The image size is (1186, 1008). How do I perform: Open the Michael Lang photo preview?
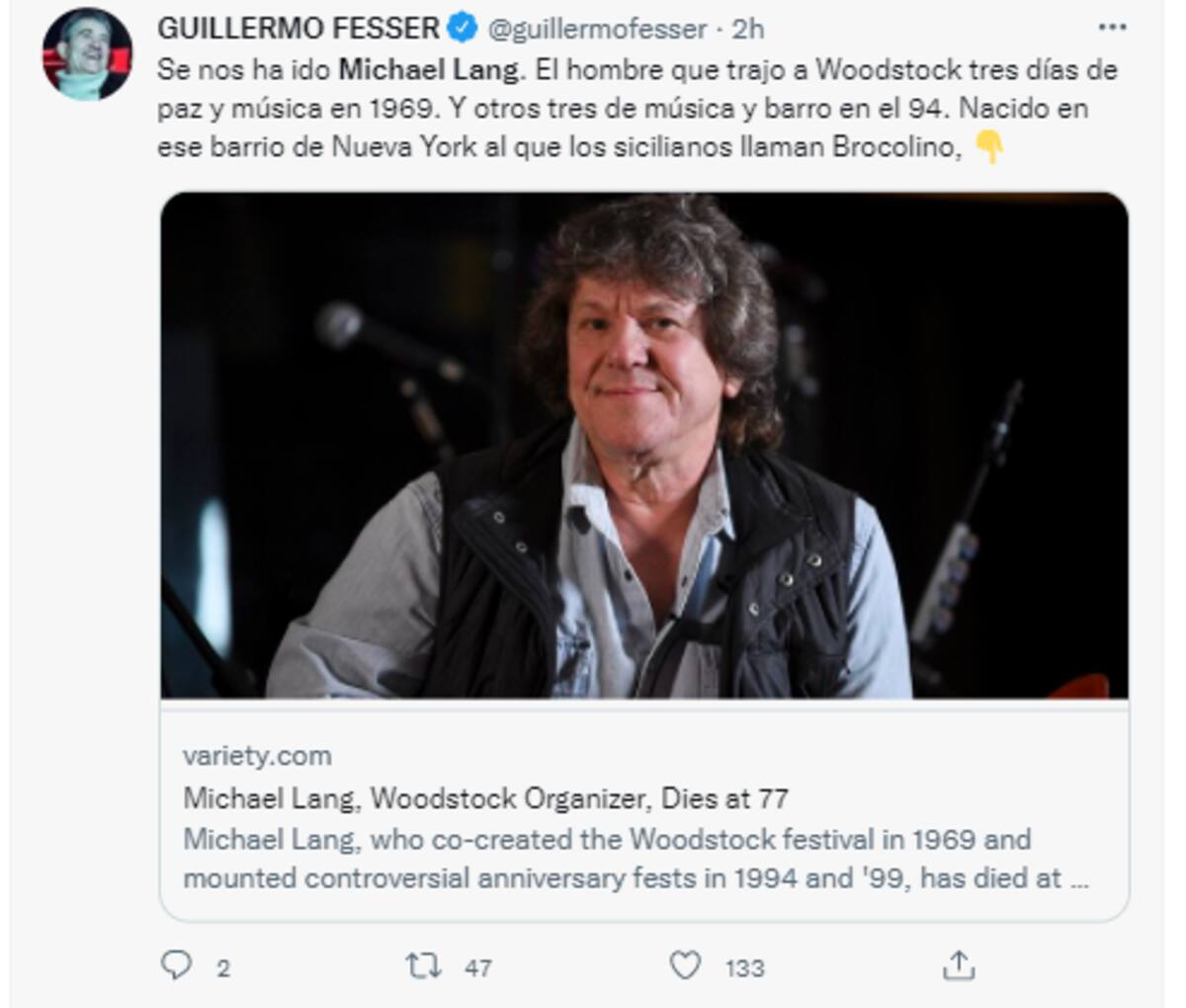click(644, 446)
